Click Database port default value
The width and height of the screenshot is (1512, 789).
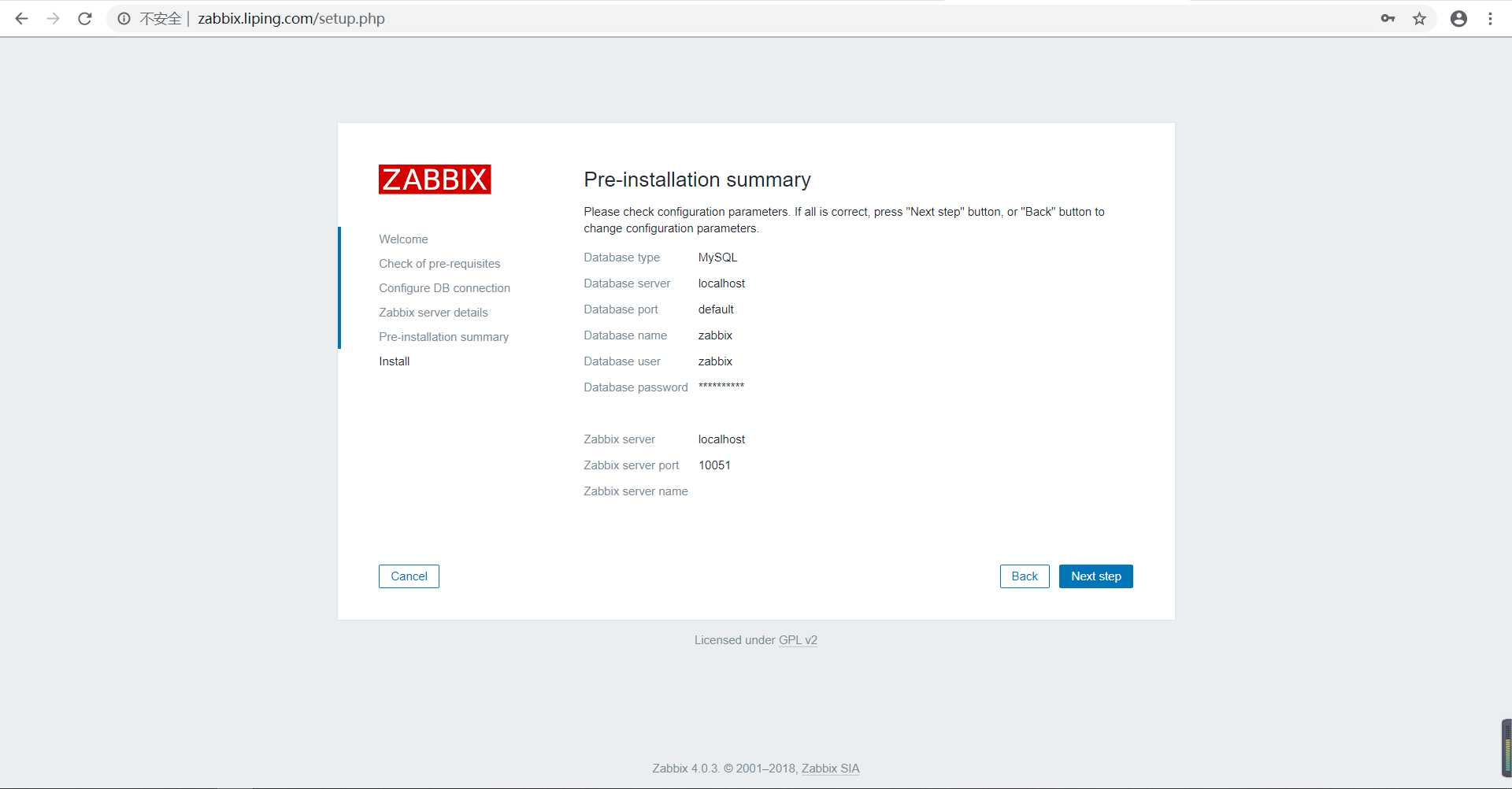[716, 309]
